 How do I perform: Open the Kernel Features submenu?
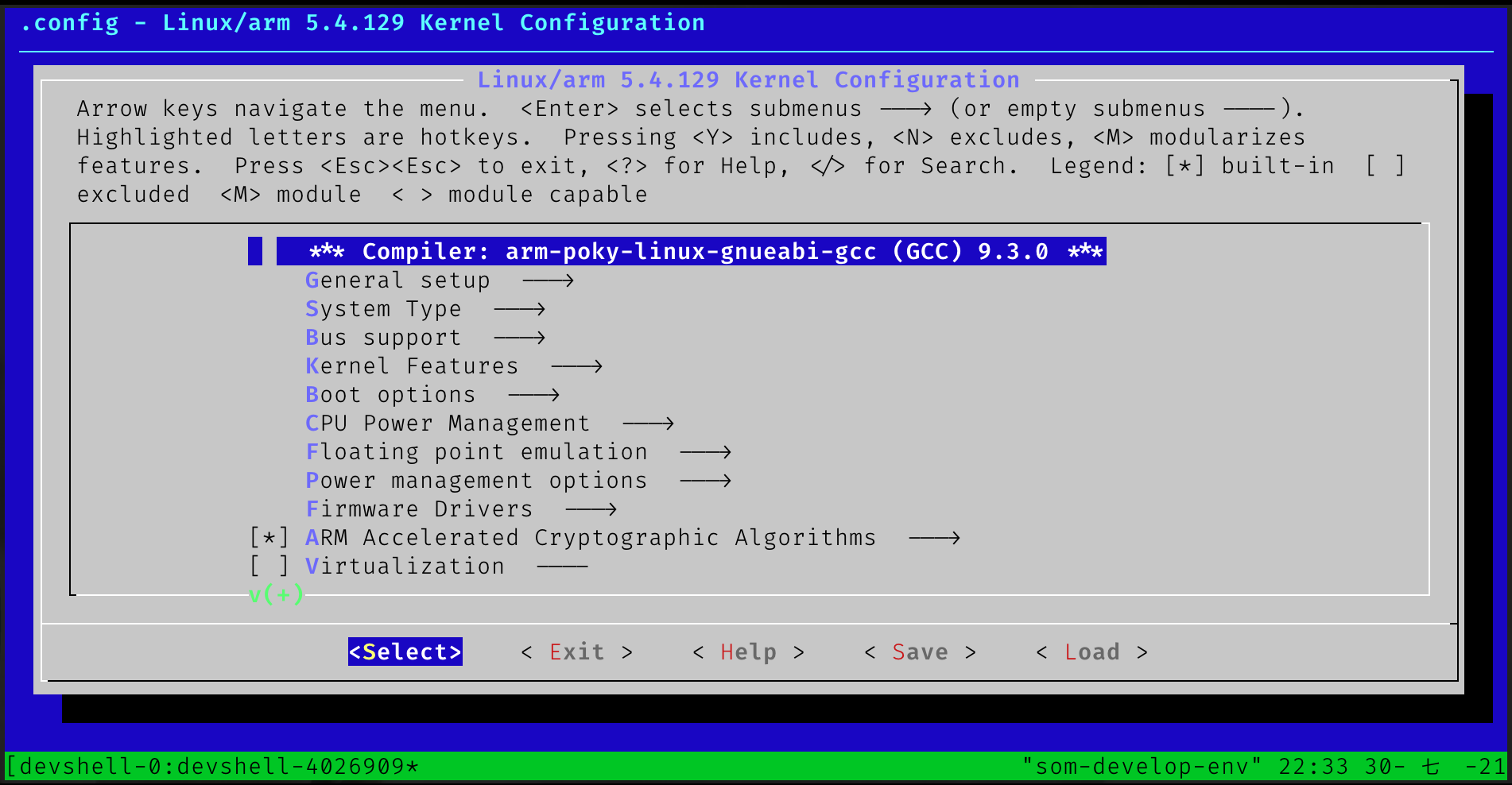(454, 366)
